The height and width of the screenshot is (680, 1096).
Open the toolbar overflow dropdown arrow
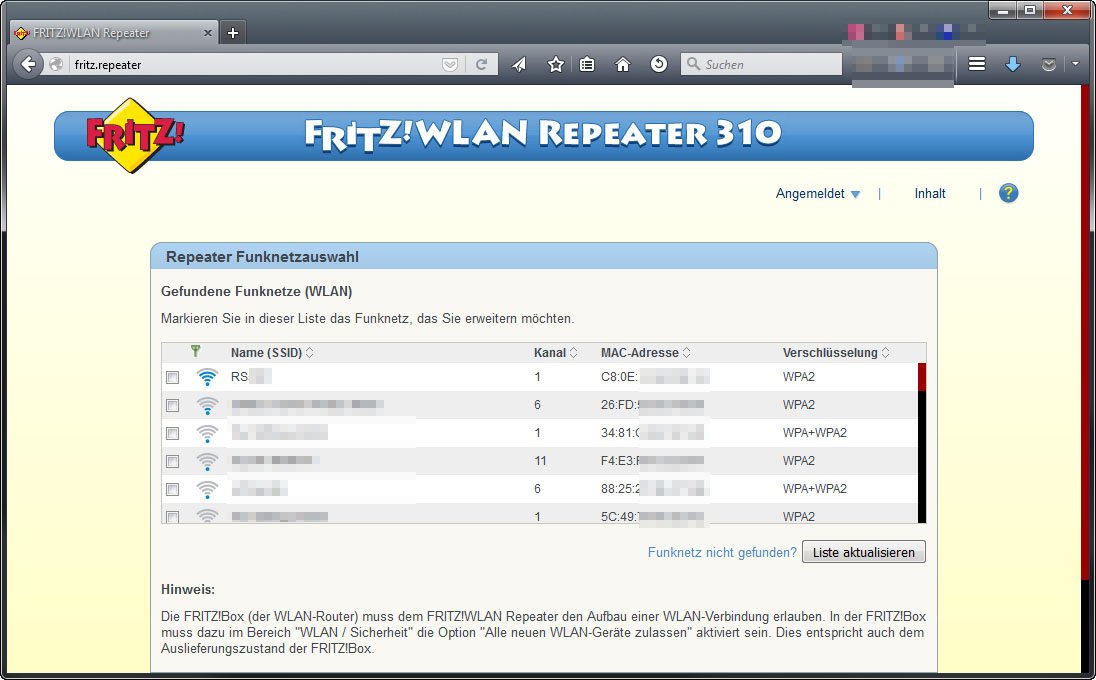(x=1076, y=64)
